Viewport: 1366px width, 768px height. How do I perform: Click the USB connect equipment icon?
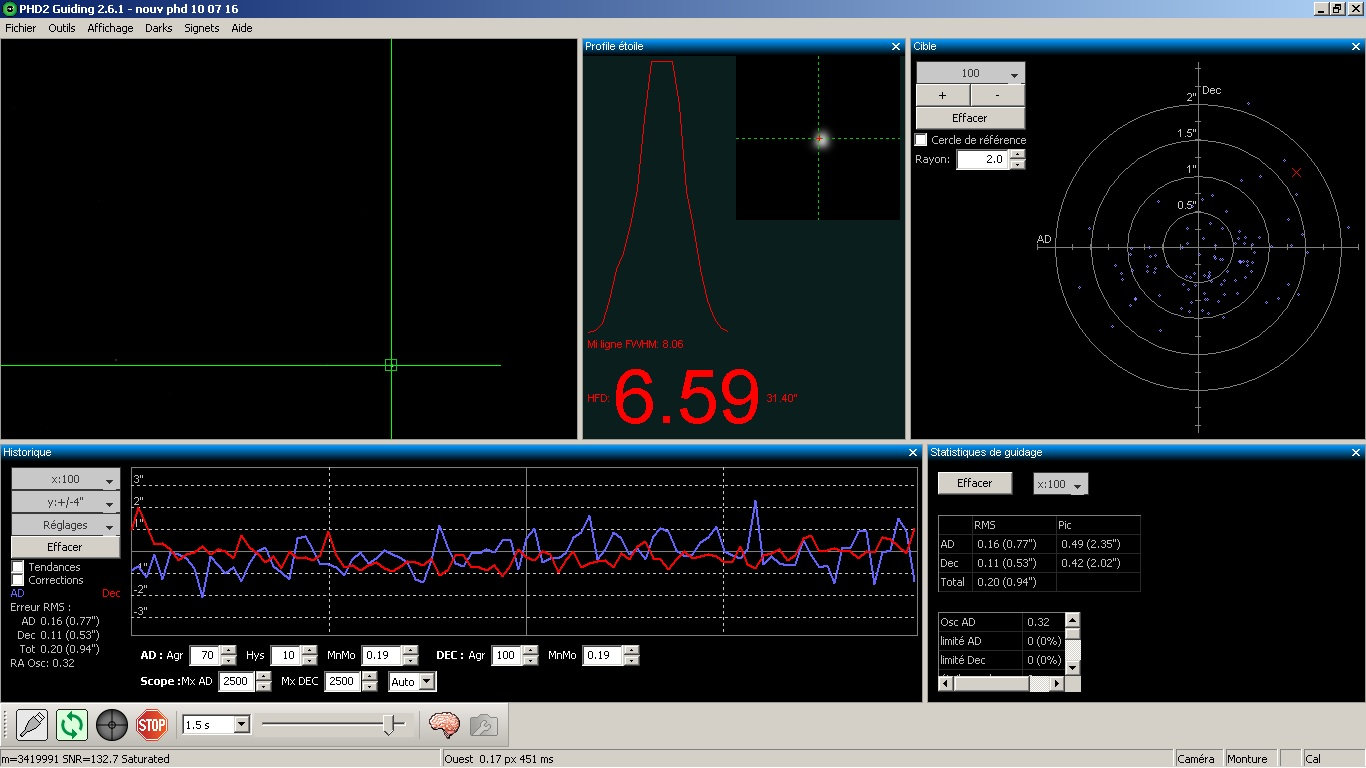33,724
